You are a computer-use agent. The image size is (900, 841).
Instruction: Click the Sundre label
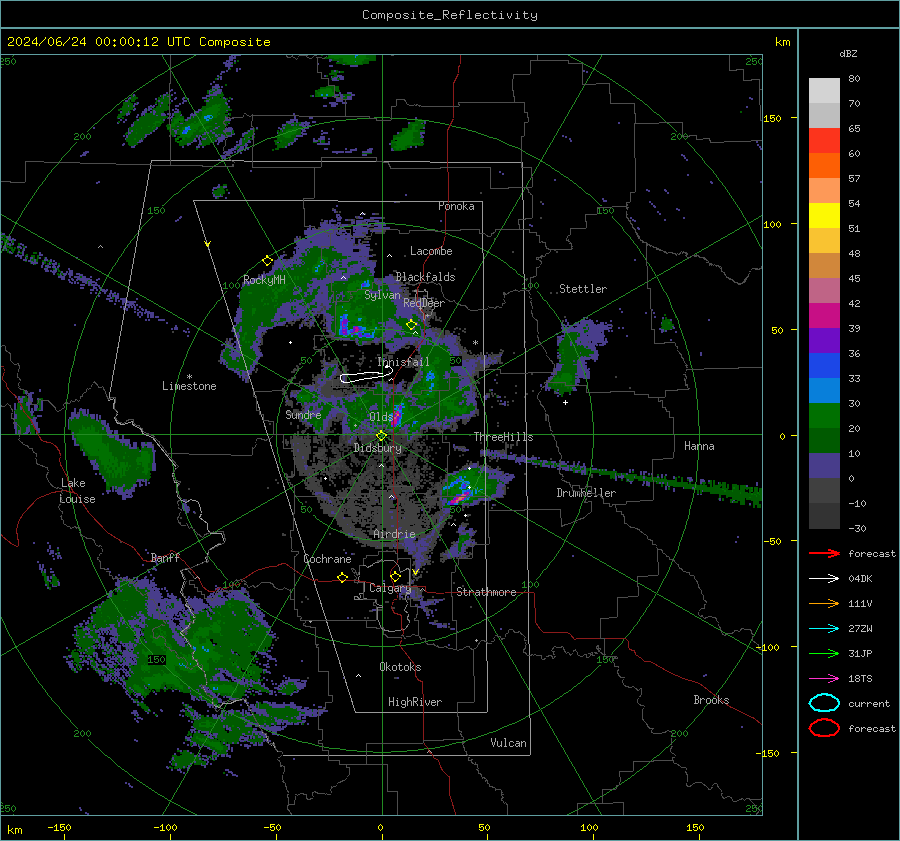click(x=303, y=414)
